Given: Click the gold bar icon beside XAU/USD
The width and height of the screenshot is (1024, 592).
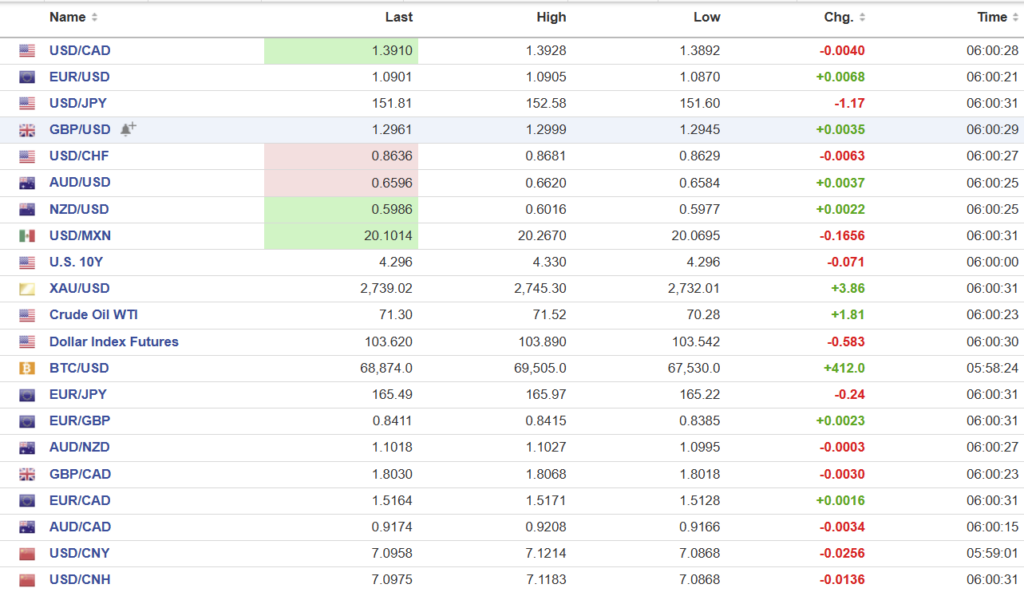Looking at the screenshot, I should [x=27, y=289].
